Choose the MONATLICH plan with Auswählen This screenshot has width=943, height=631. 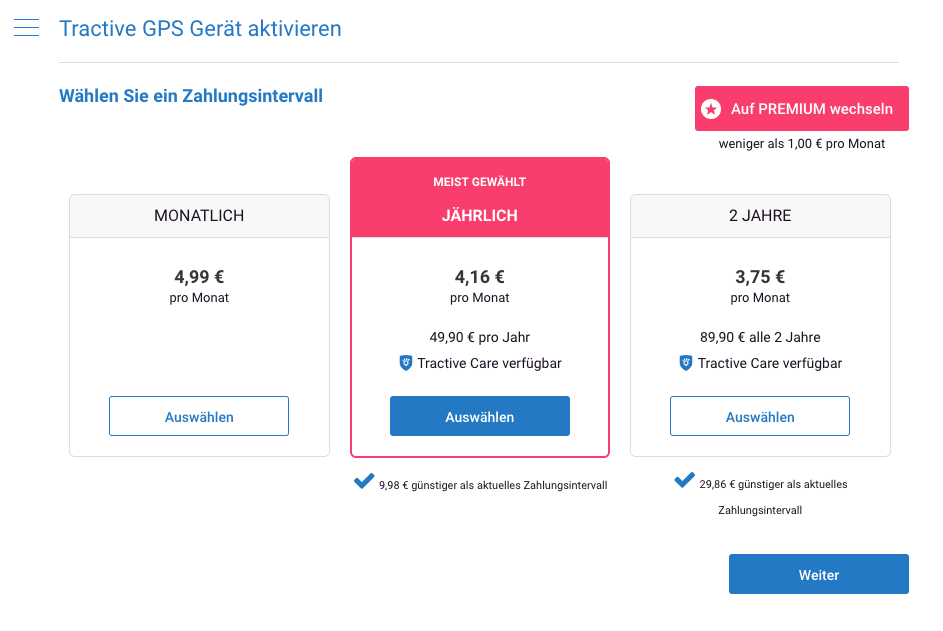click(199, 416)
